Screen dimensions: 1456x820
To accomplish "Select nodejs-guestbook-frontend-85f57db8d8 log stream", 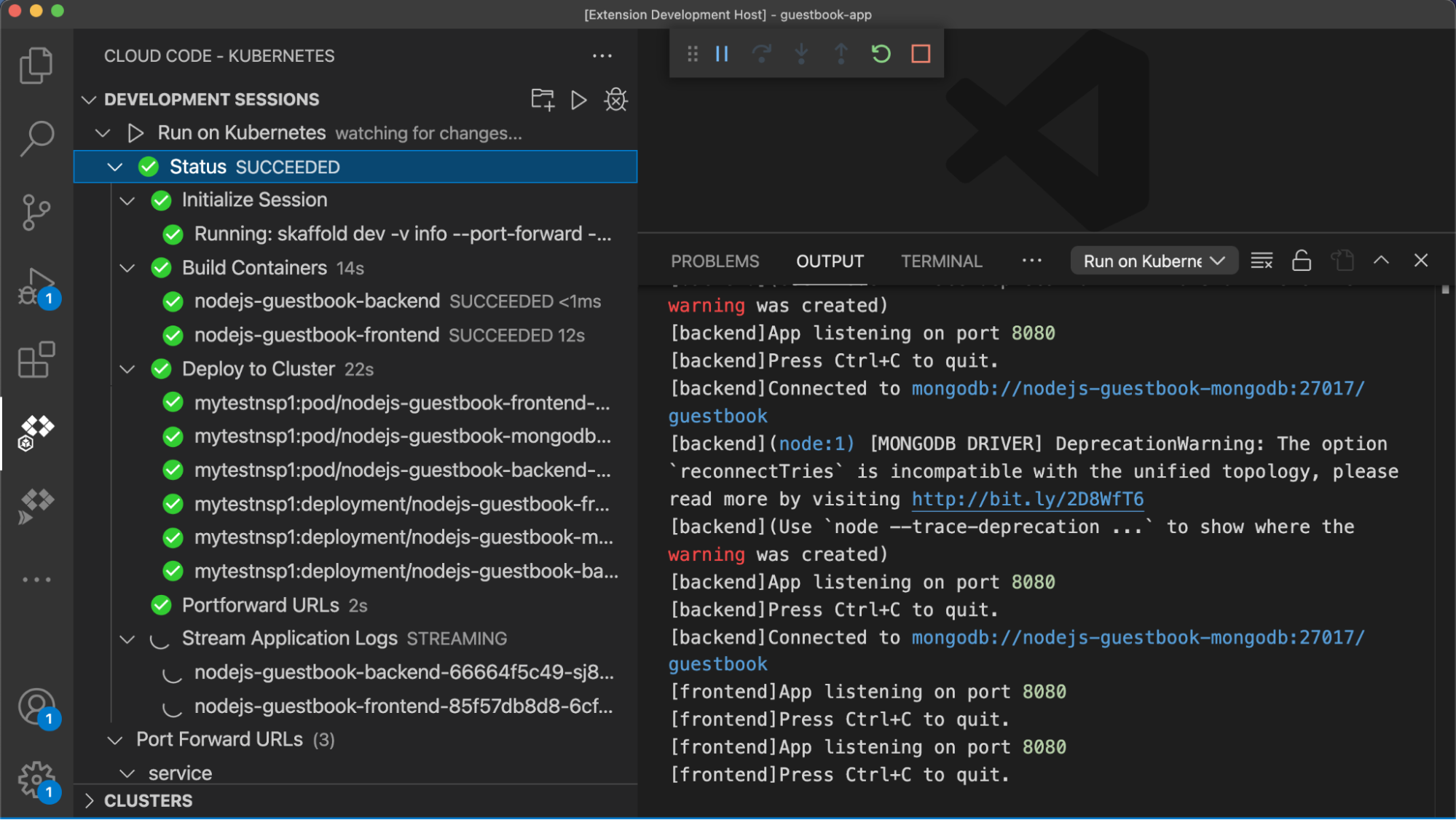I will pos(355,706).
